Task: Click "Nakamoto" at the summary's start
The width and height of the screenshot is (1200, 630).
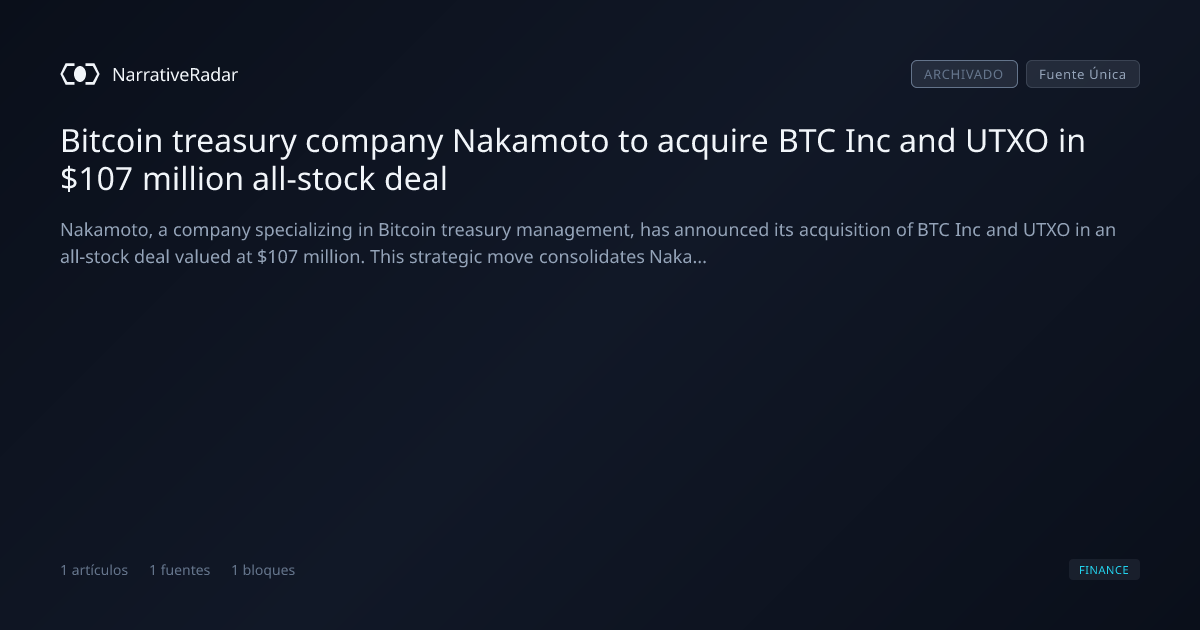Action: [x=106, y=230]
